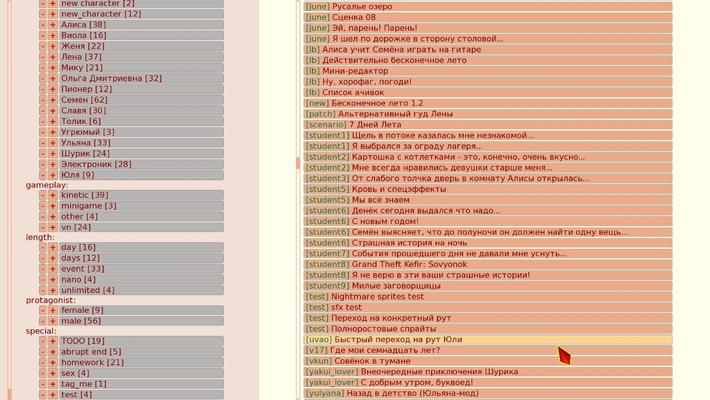The width and height of the screenshot is (710, 400).
Task: Click the plus icon beside TODO [19]
Action: pyautogui.click(x=53, y=341)
